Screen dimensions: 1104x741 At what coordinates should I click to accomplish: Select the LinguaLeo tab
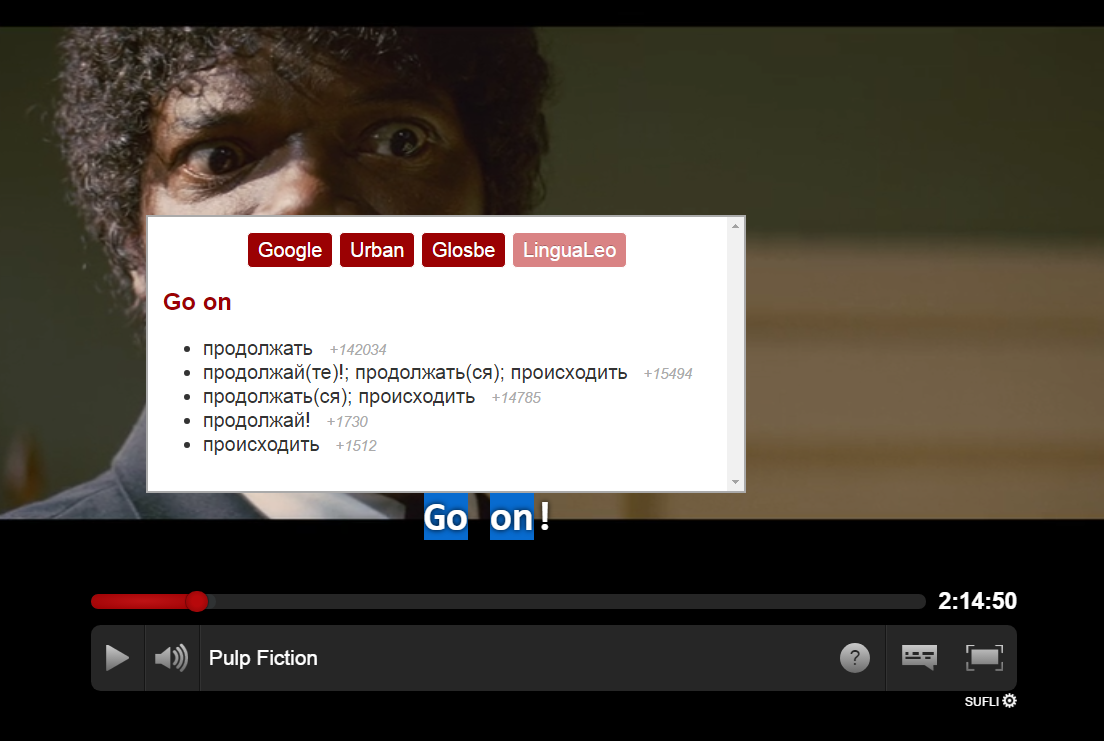[x=570, y=250]
